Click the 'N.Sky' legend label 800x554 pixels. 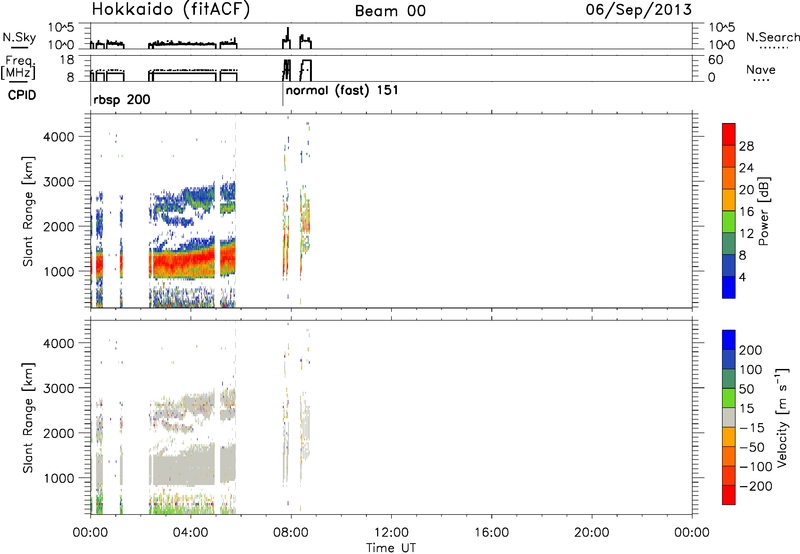pos(19,37)
